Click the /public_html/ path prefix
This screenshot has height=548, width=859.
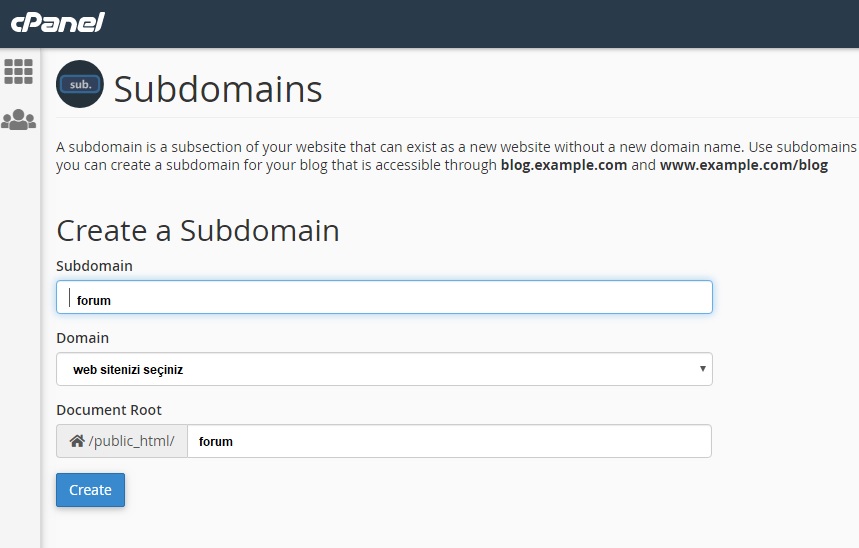(x=131, y=441)
